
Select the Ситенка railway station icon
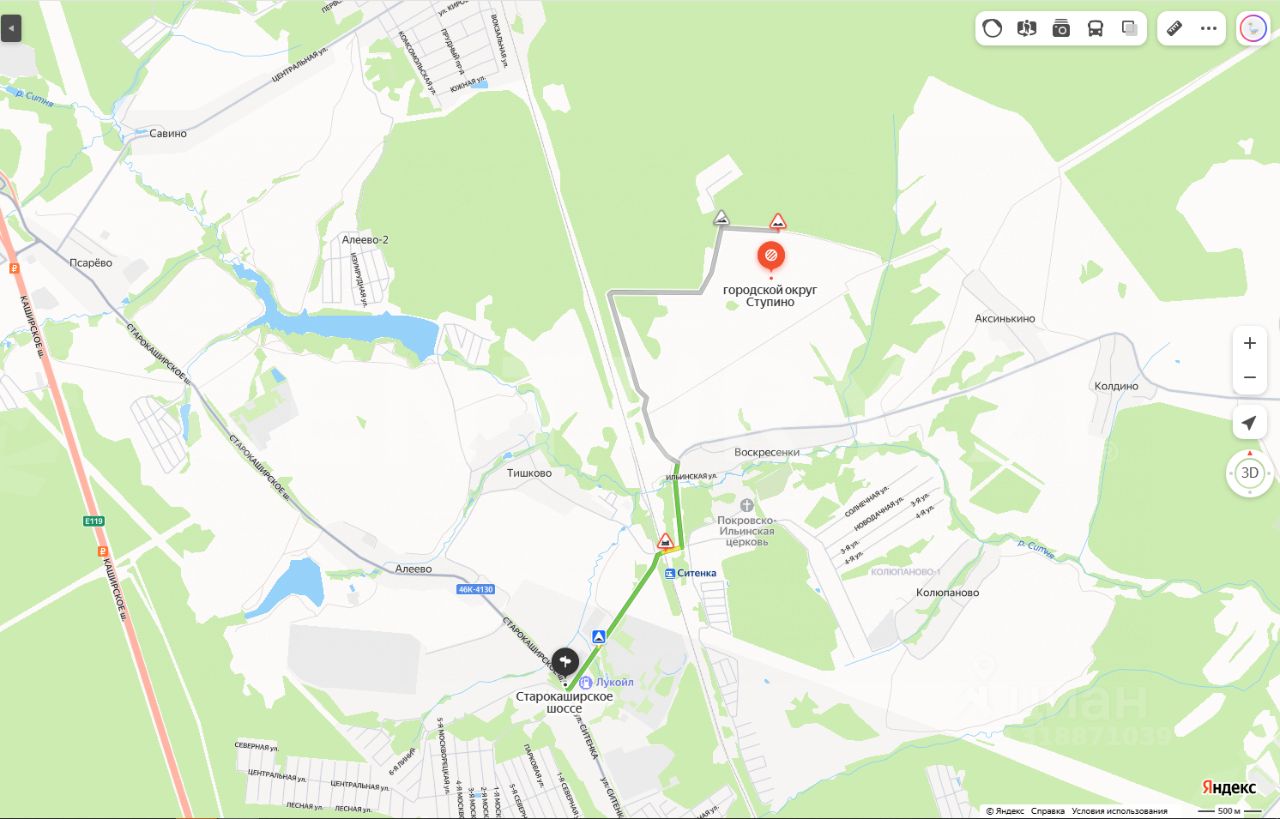(x=670, y=573)
